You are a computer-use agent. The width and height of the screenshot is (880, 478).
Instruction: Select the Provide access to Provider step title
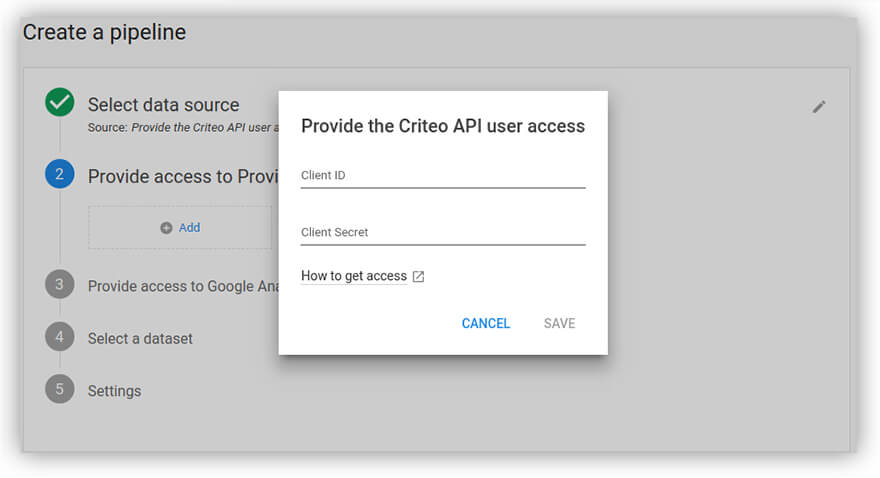click(182, 176)
